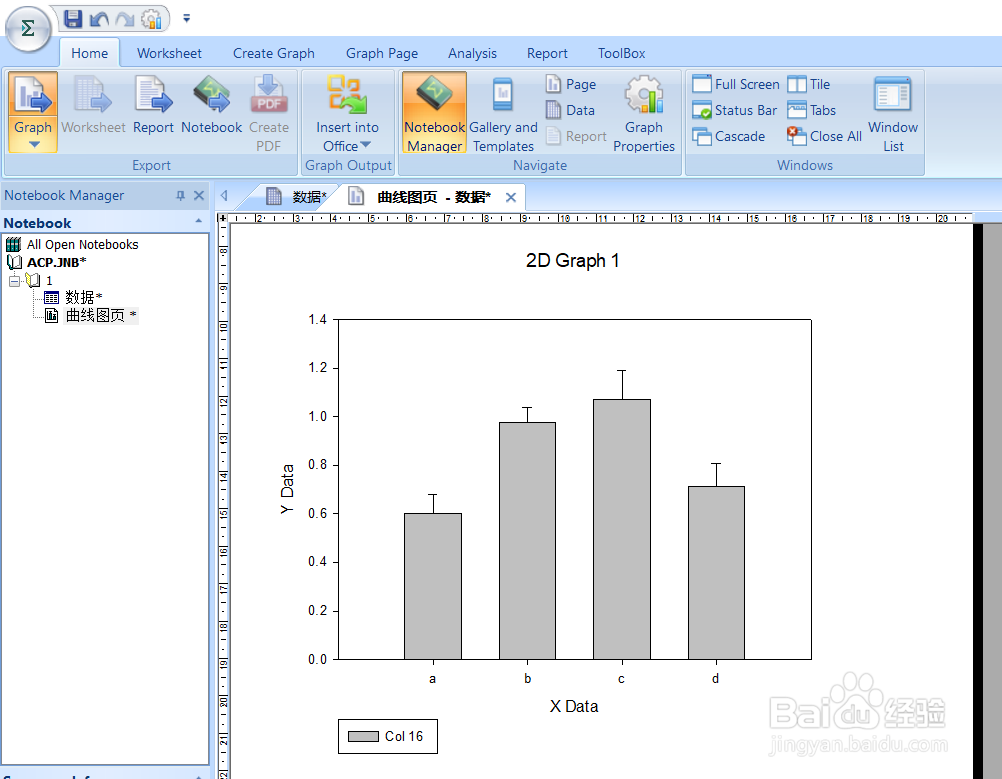Navigate to Data view
The image size is (1002, 779).
(571, 110)
